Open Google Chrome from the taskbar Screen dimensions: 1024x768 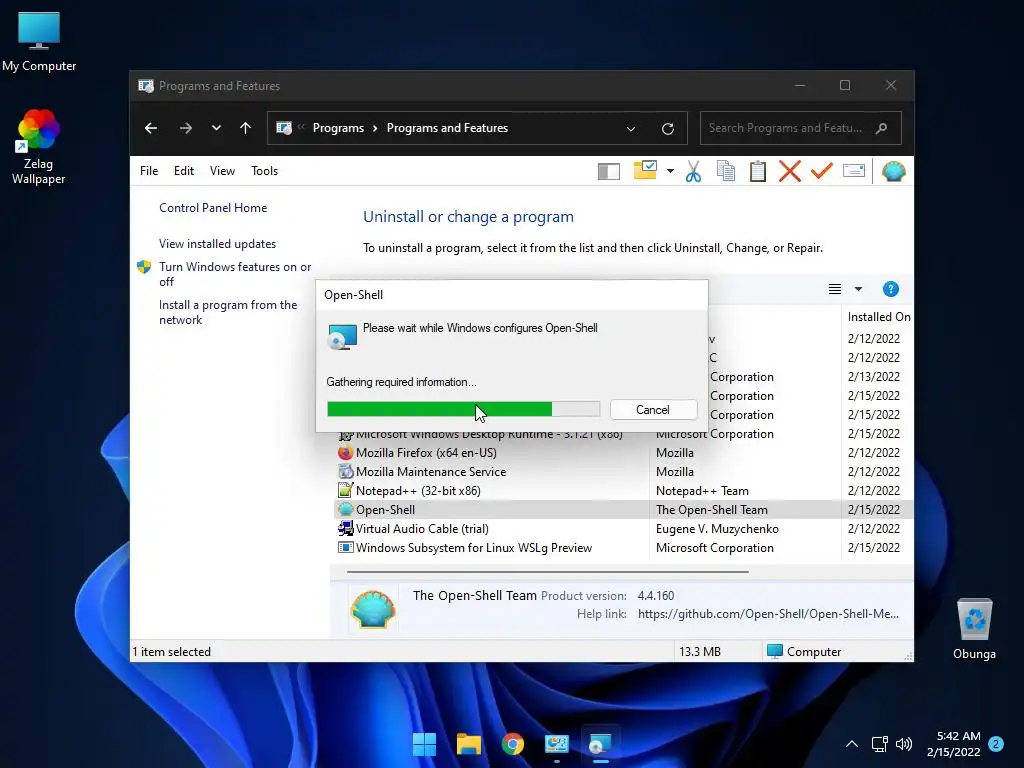point(513,744)
